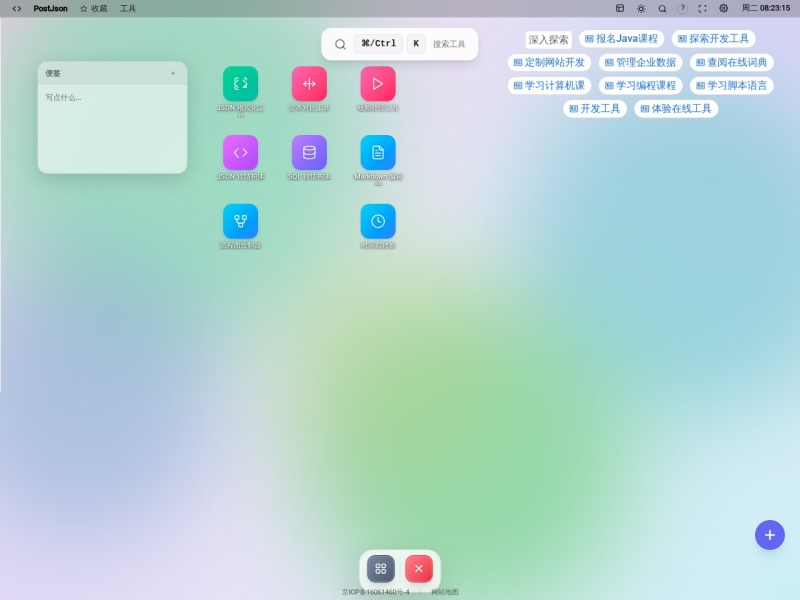Click the purple plus floating button
800x600 pixels.
[x=770, y=535]
